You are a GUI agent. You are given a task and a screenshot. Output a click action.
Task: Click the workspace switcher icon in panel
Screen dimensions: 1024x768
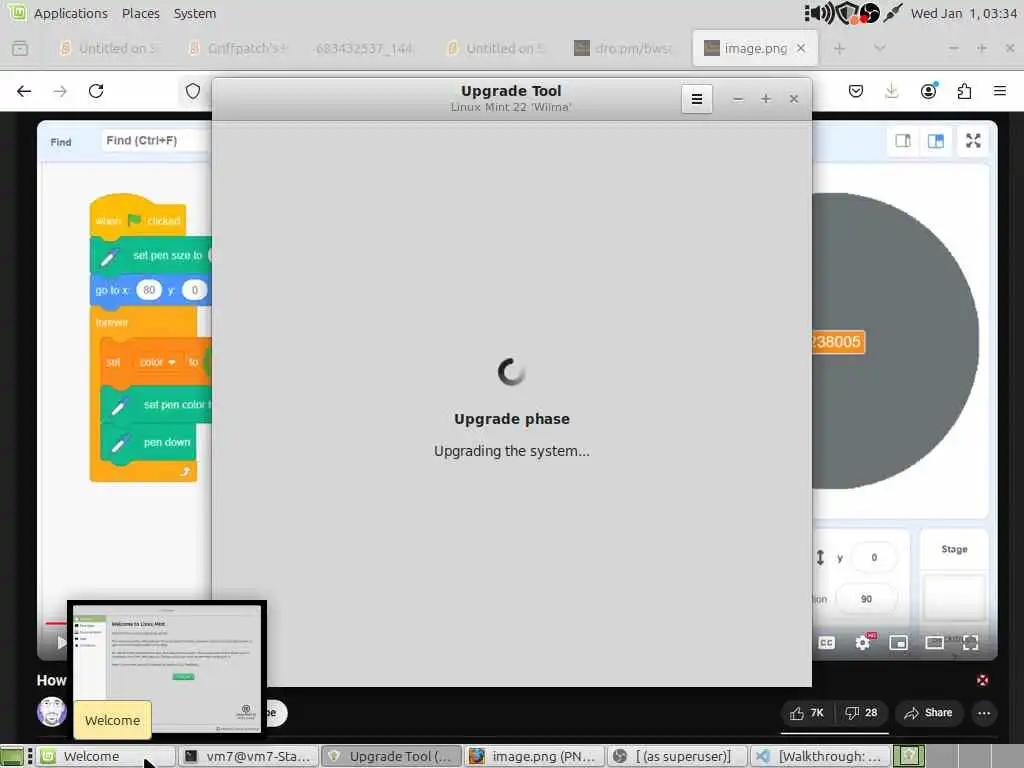tap(908, 756)
